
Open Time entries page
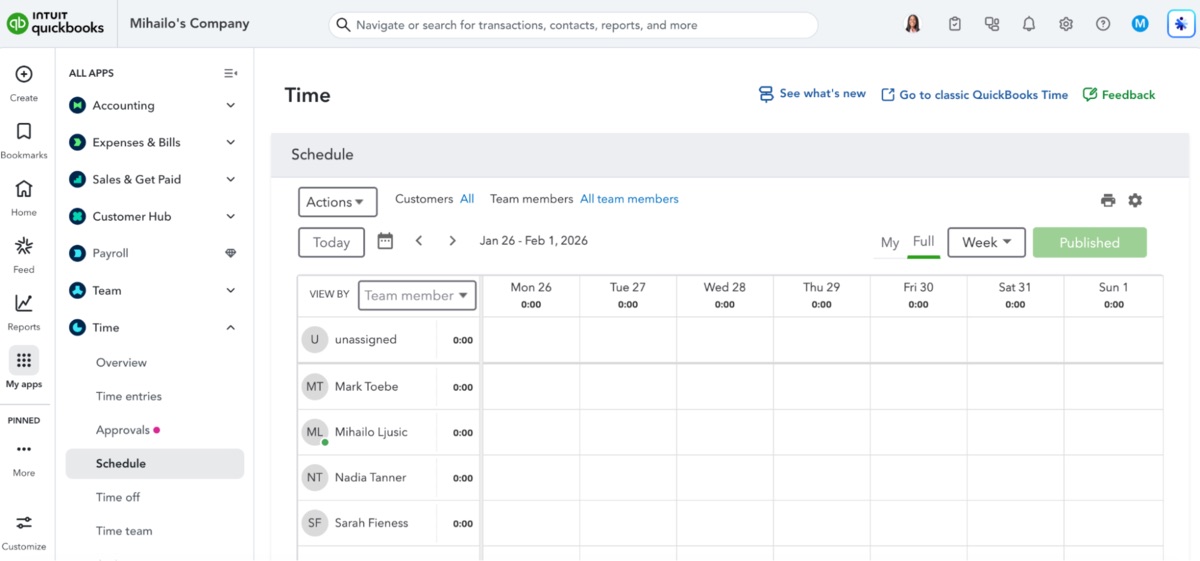coord(129,396)
